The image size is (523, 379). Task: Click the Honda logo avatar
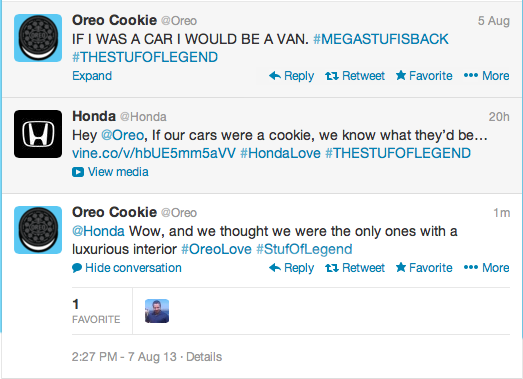coord(38,134)
